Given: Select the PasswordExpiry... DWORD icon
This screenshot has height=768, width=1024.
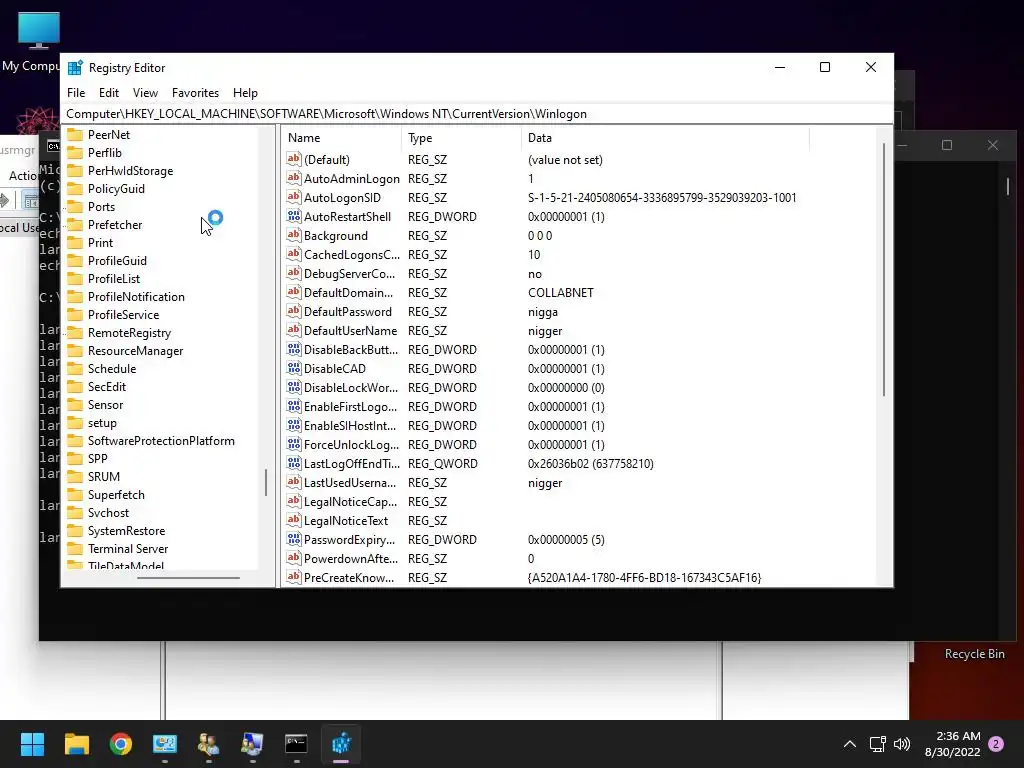Looking at the screenshot, I should (294, 539).
